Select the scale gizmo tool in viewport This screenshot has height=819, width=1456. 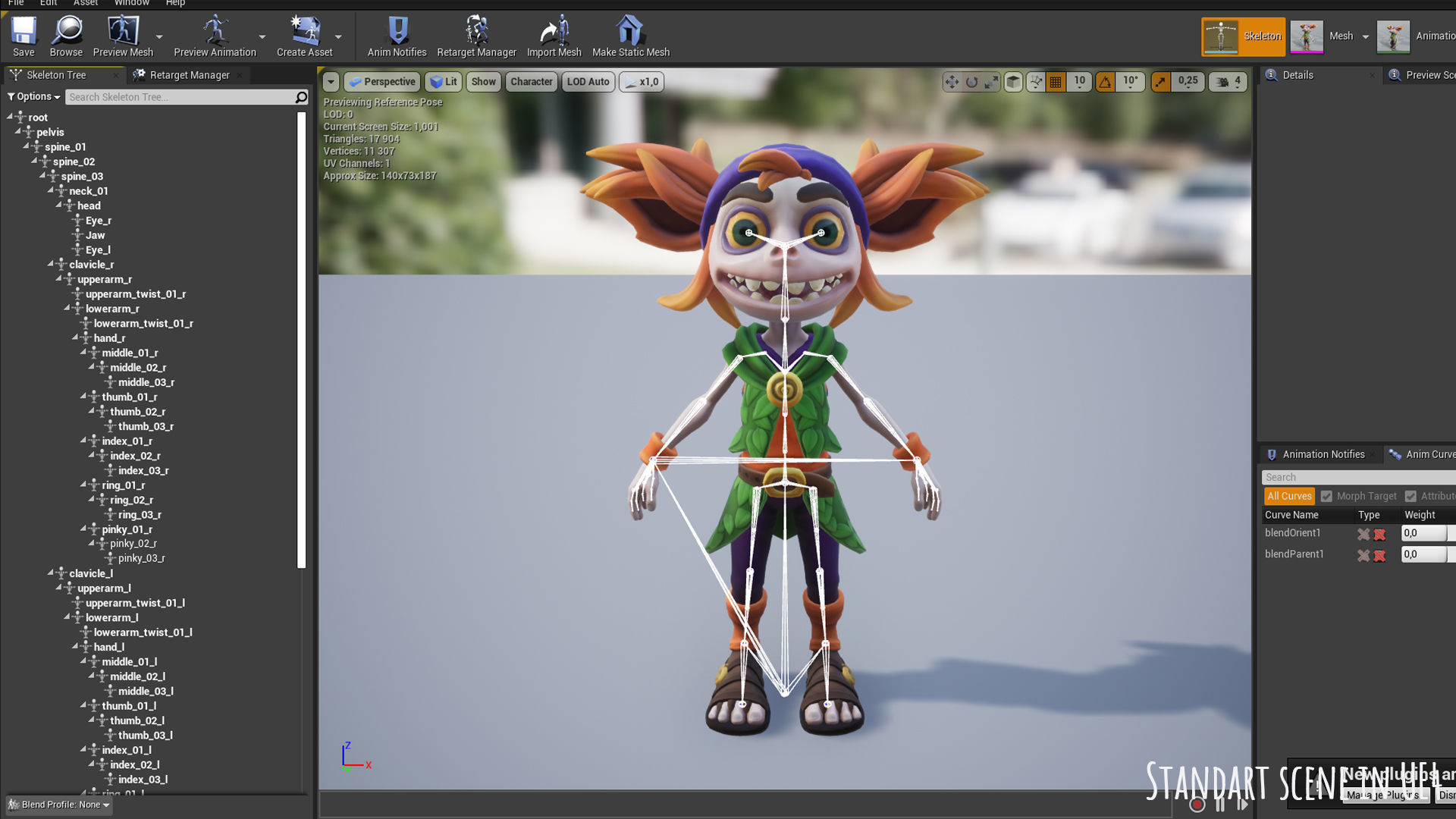click(x=991, y=82)
